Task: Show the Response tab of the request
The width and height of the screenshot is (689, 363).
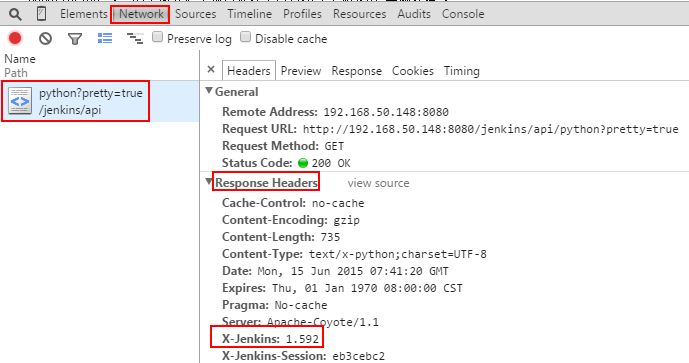Action: pos(356,71)
